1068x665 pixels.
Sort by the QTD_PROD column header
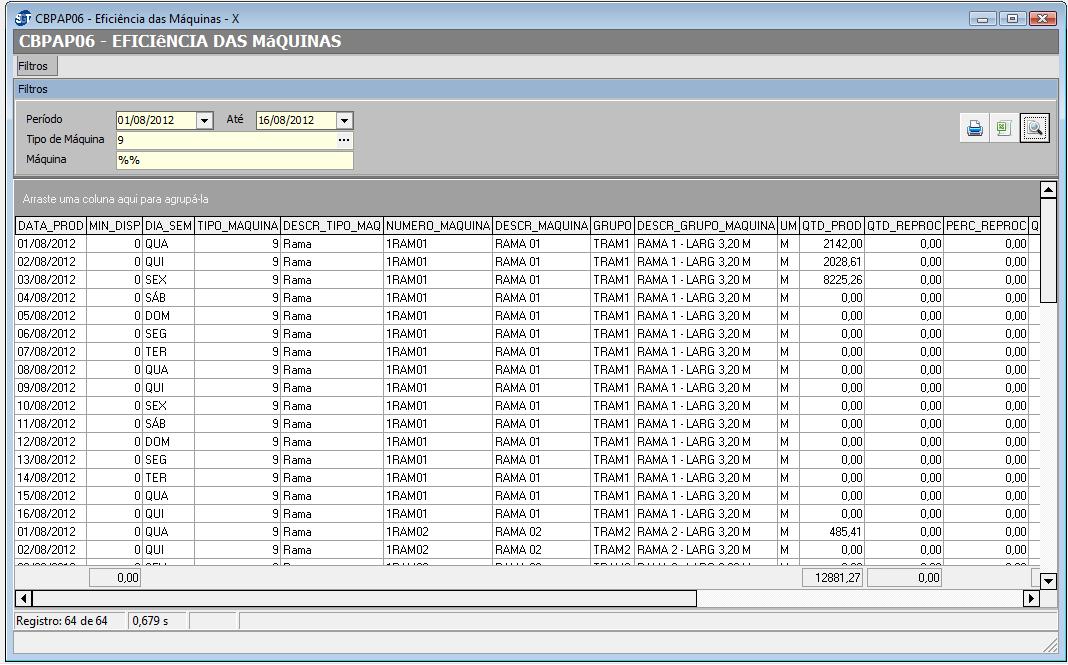pyautogui.click(x=831, y=226)
